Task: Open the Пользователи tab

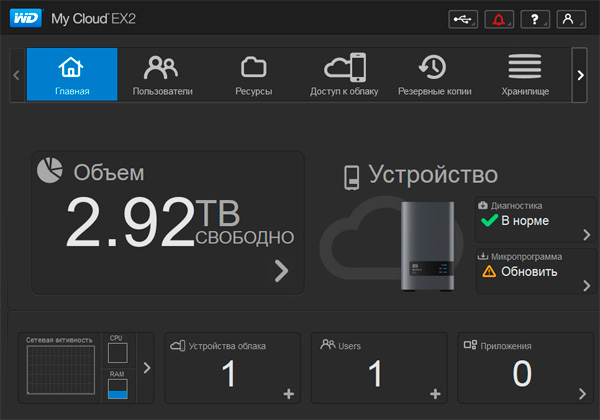Action: click(x=162, y=74)
